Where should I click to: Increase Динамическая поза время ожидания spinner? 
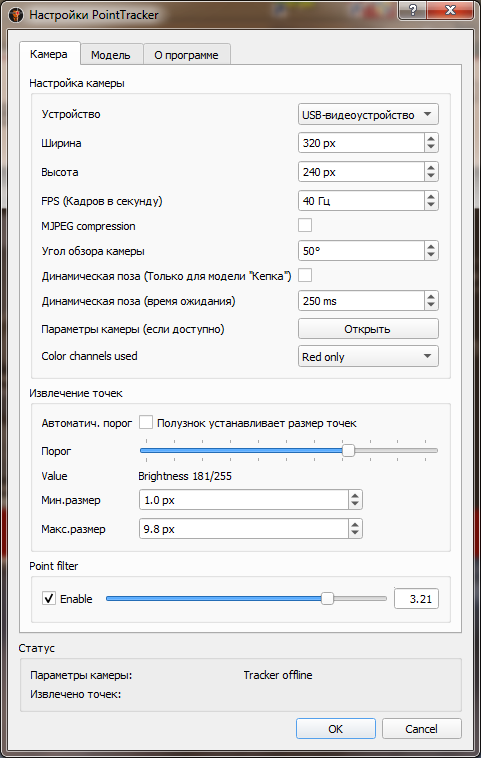[431, 296]
